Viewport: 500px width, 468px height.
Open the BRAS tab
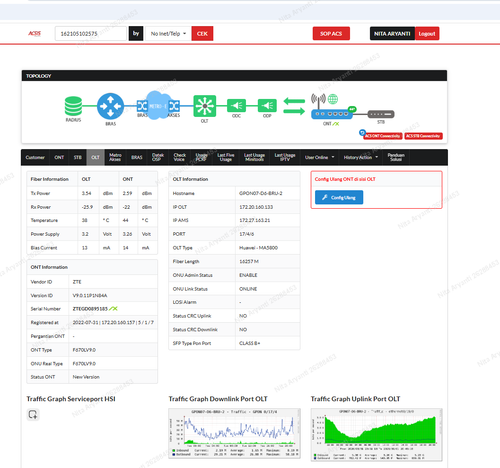coord(137,157)
